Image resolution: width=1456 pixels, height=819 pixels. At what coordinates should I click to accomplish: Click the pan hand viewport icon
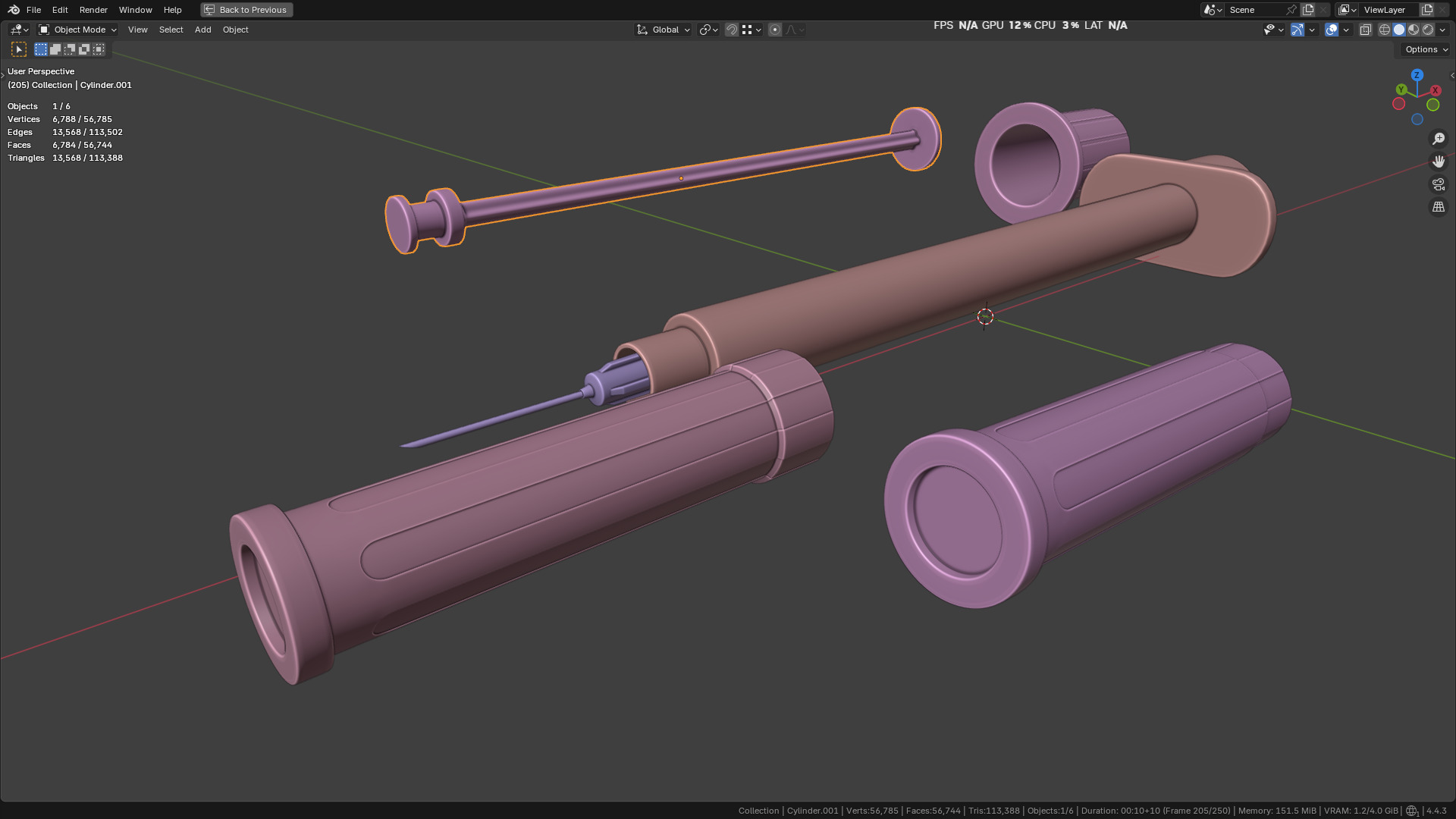[x=1439, y=162]
